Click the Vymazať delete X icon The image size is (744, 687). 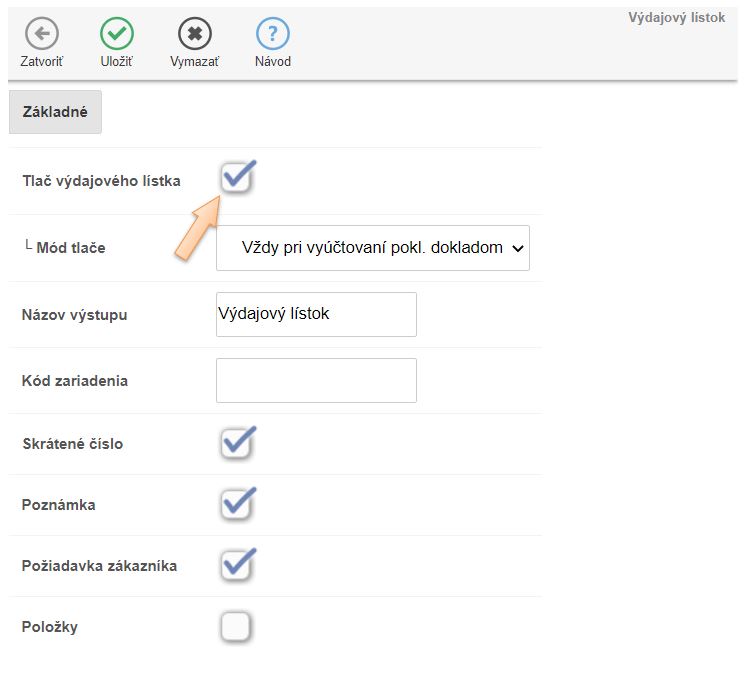194,34
